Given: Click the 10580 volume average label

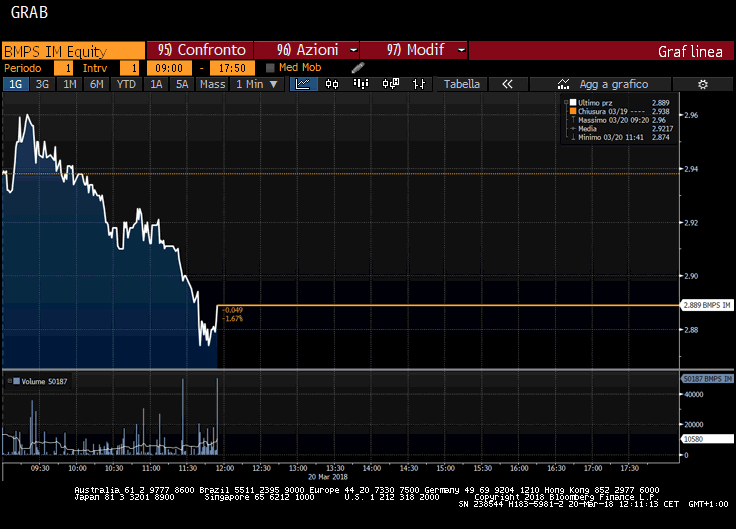Looking at the screenshot, I should click(707, 439).
